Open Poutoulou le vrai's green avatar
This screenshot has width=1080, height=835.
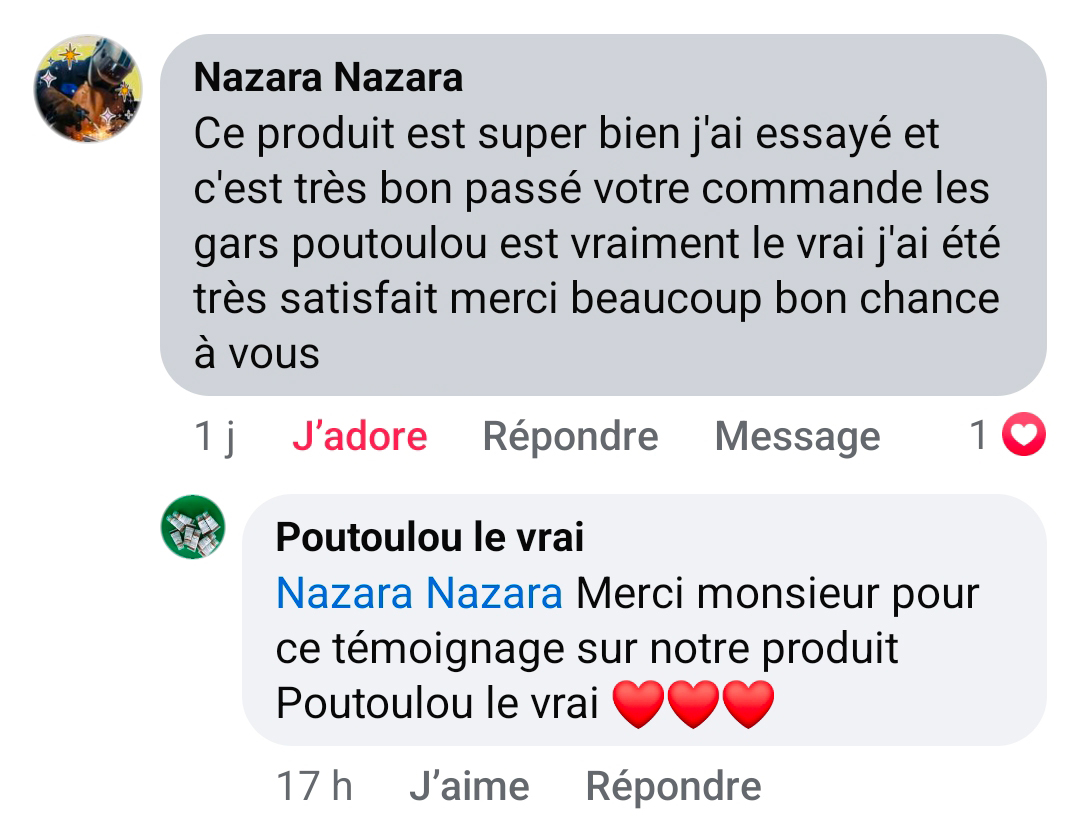[193, 526]
